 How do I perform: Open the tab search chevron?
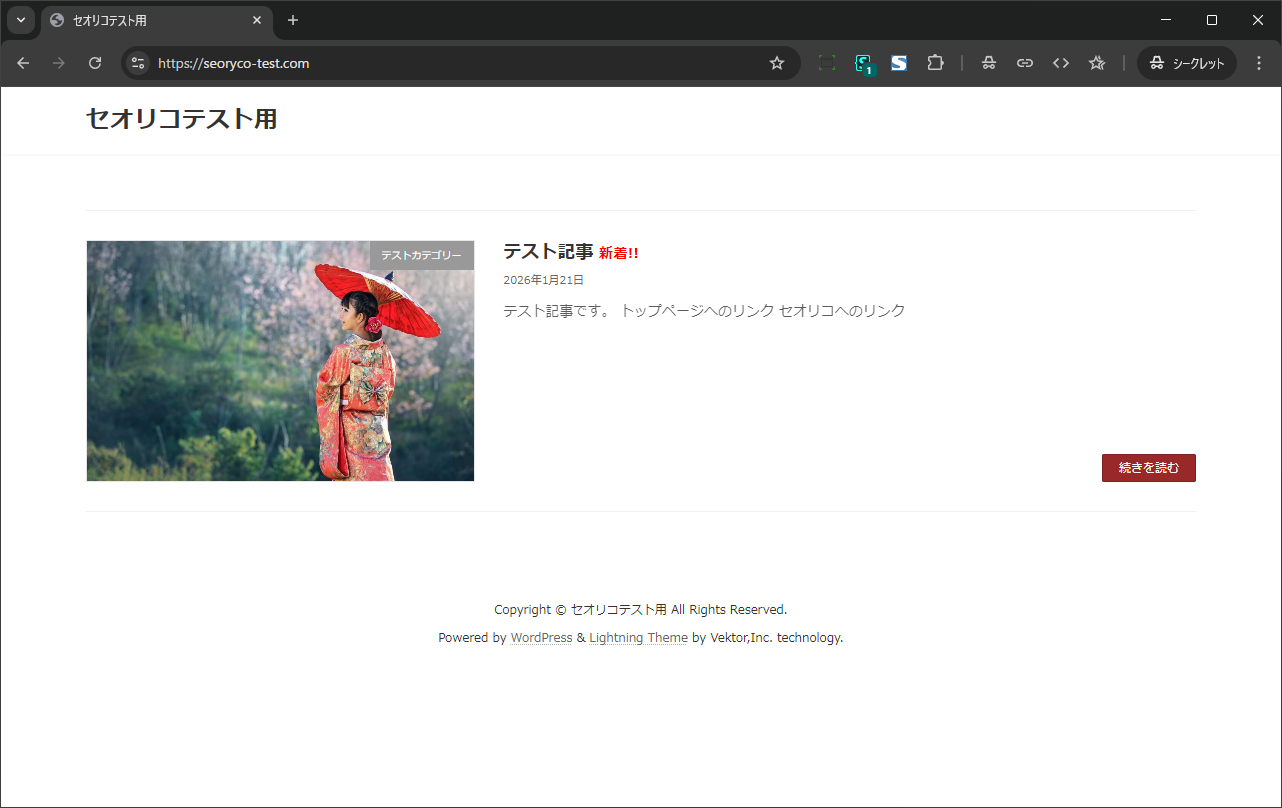[x=20, y=20]
